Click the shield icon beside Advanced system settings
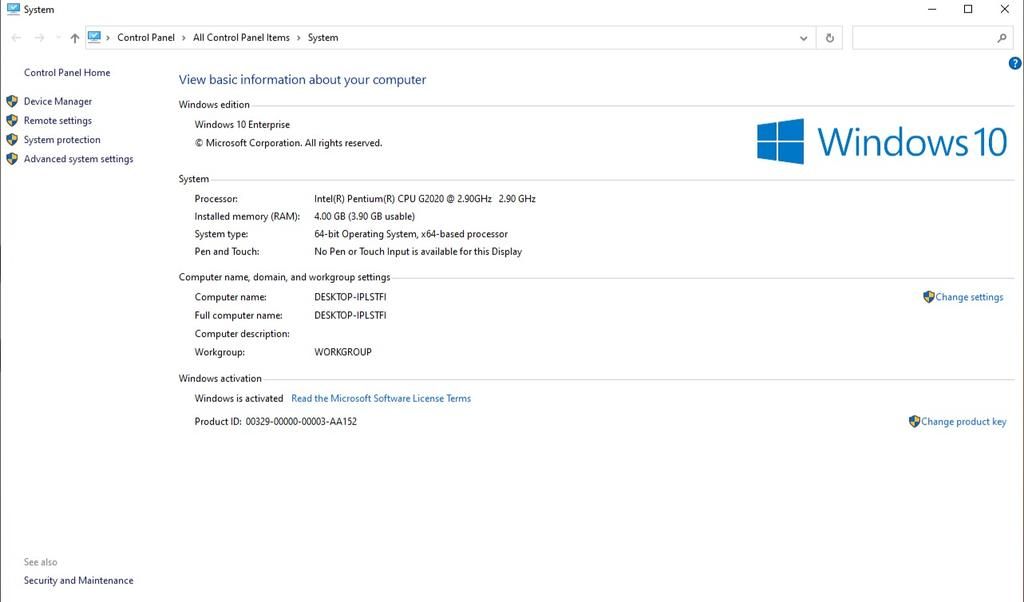The width and height of the screenshot is (1024, 602). [12, 159]
